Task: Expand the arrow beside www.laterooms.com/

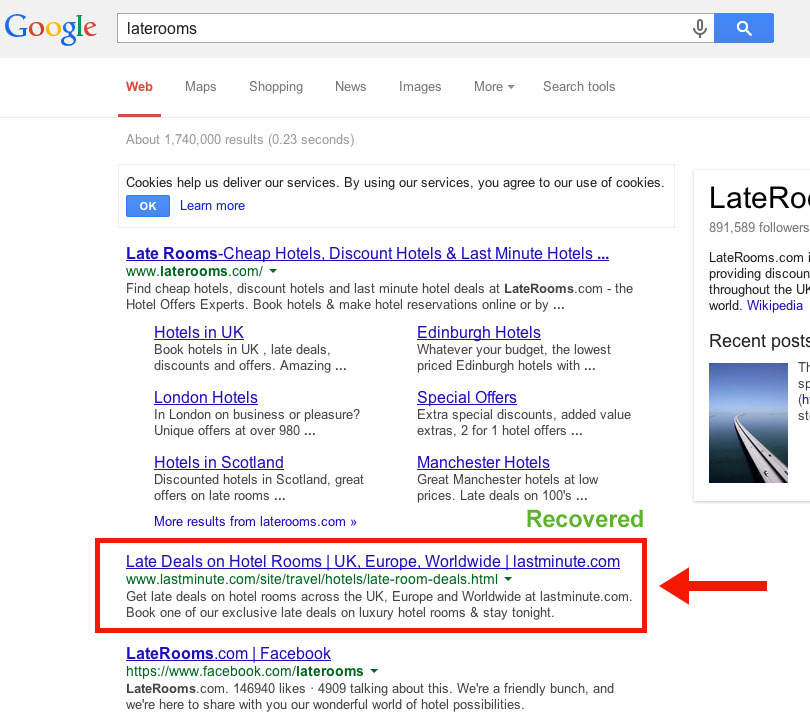Action: [273, 271]
